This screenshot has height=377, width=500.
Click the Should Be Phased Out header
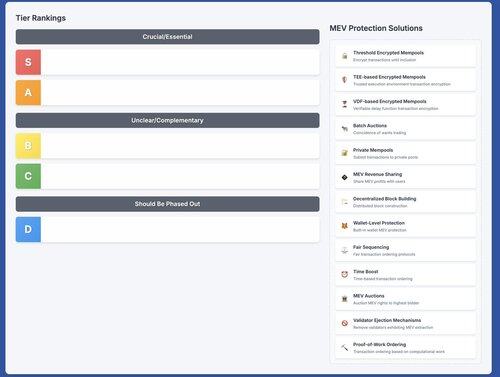167,204
